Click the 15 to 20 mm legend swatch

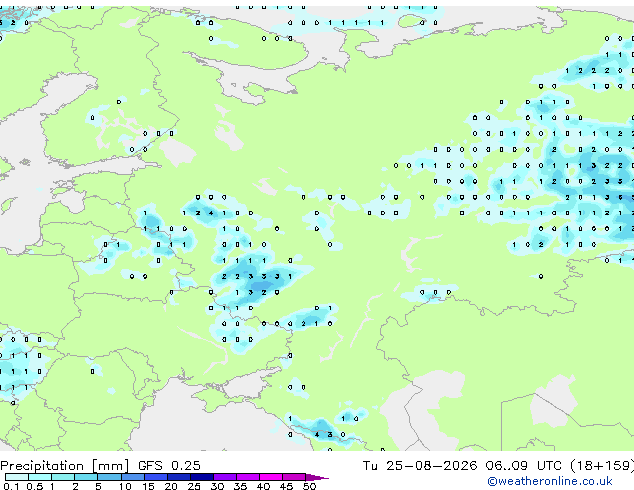(156, 477)
